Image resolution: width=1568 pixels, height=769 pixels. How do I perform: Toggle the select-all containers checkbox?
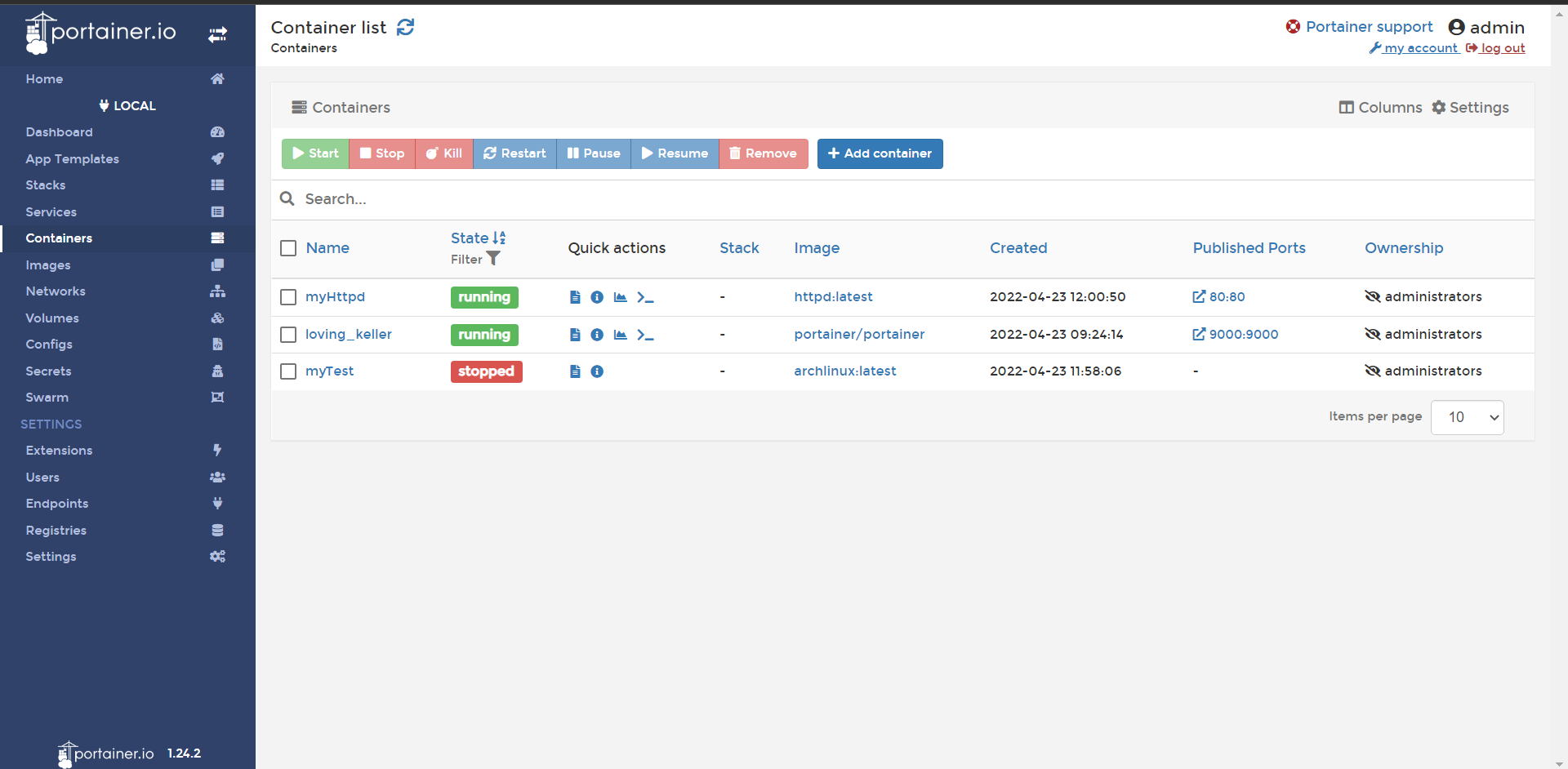[x=288, y=248]
